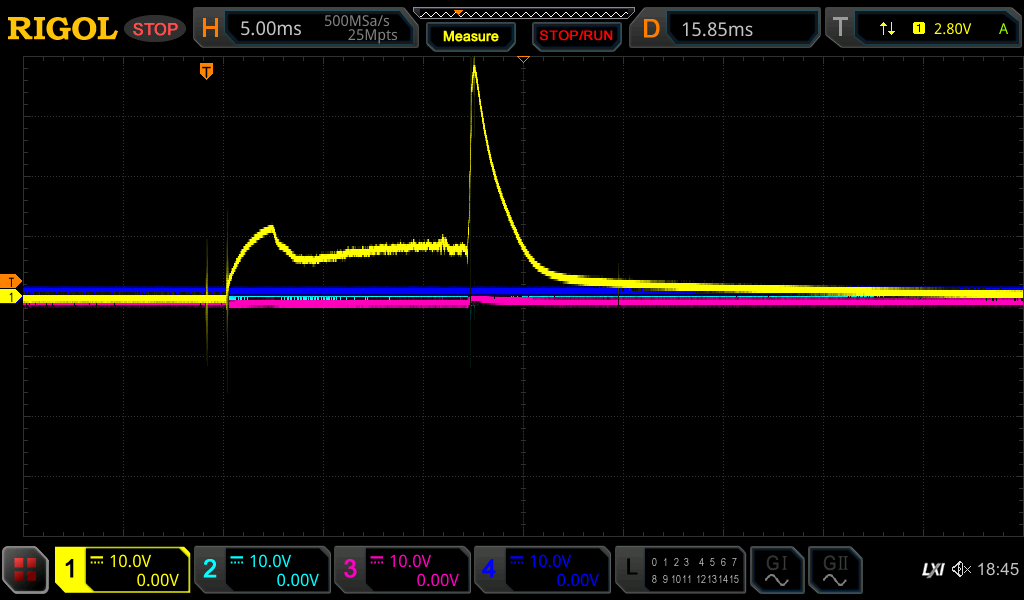
Task: Click the GI waveform generator icon
Action: pos(776,570)
